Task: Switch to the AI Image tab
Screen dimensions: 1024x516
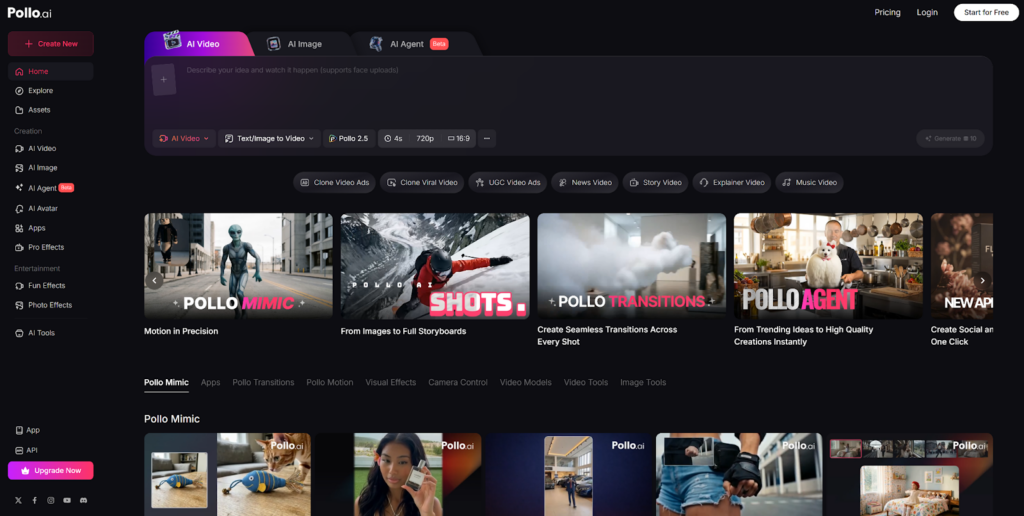Action: [296, 44]
